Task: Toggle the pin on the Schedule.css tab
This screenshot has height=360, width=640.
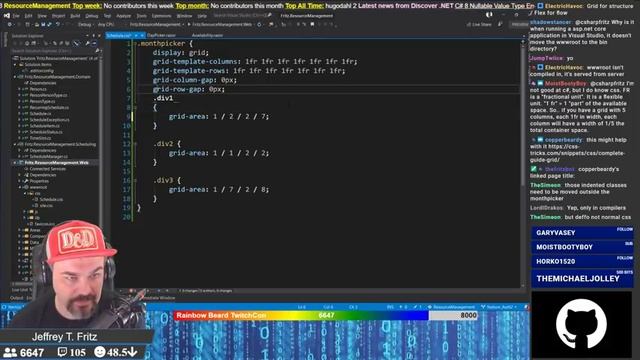Action: 136,36
